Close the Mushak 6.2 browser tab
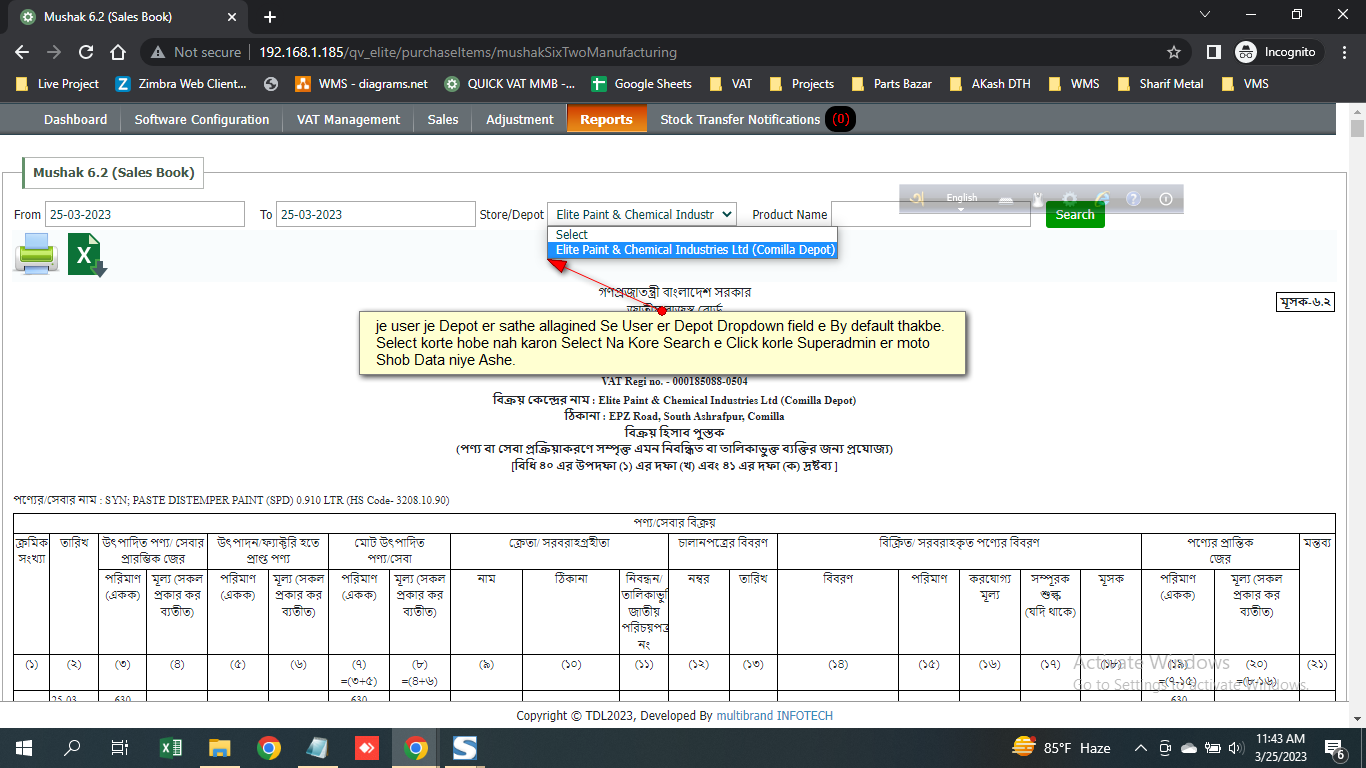1366x768 pixels. (232, 17)
